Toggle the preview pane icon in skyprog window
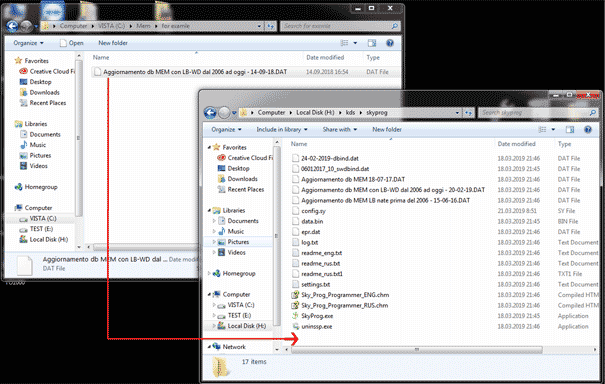Viewport: 605px width, 384px height. [570, 130]
